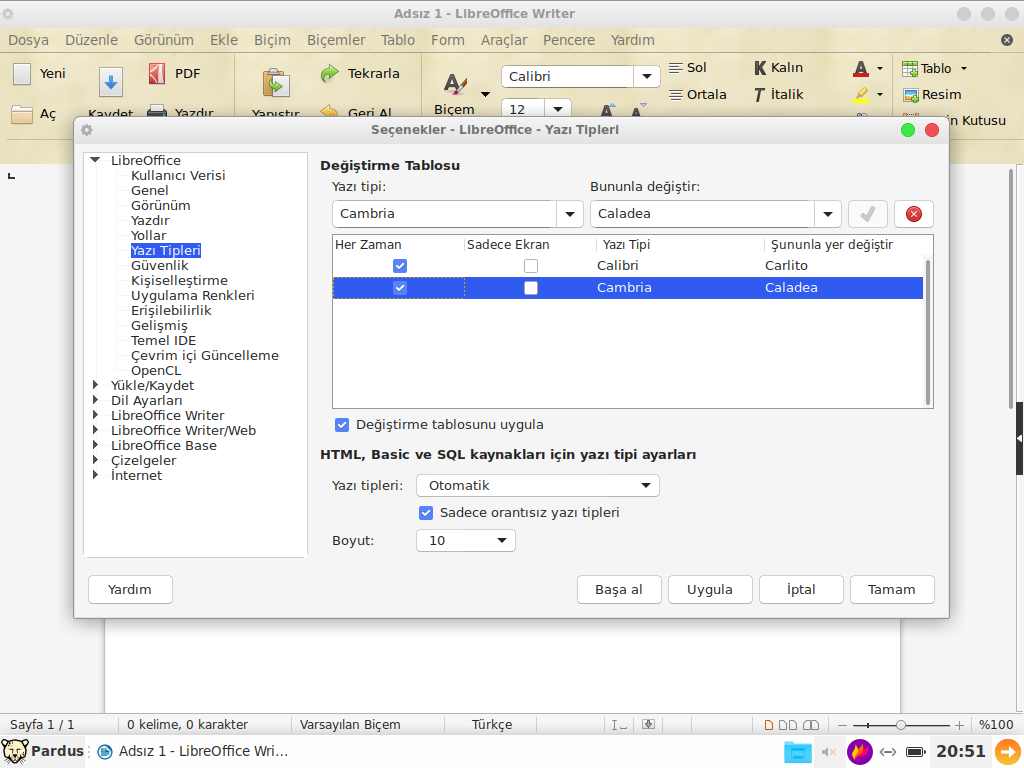
Task: Delete the replacement with red X icon
Action: pos(914,214)
